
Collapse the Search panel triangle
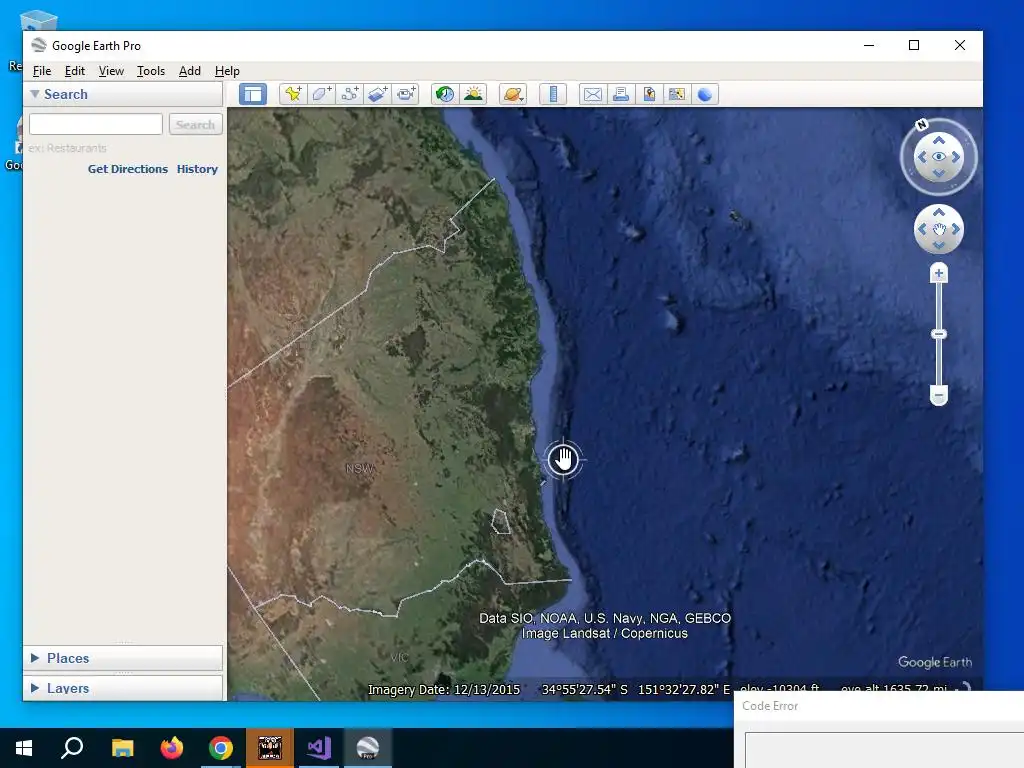tap(35, 94)
